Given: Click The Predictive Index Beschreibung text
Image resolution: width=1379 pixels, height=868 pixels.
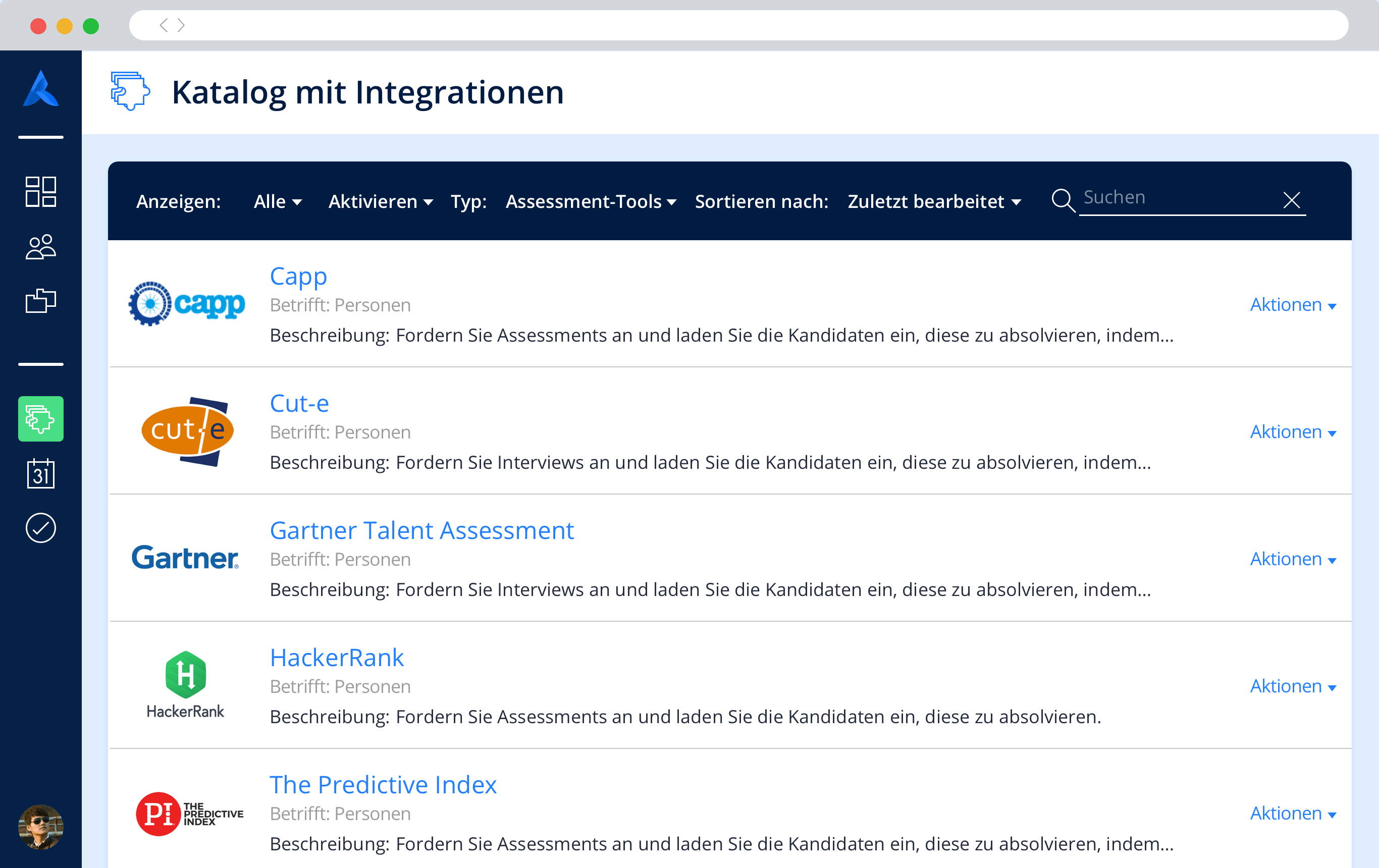Looking at the screenshot, I should point(722,844).
